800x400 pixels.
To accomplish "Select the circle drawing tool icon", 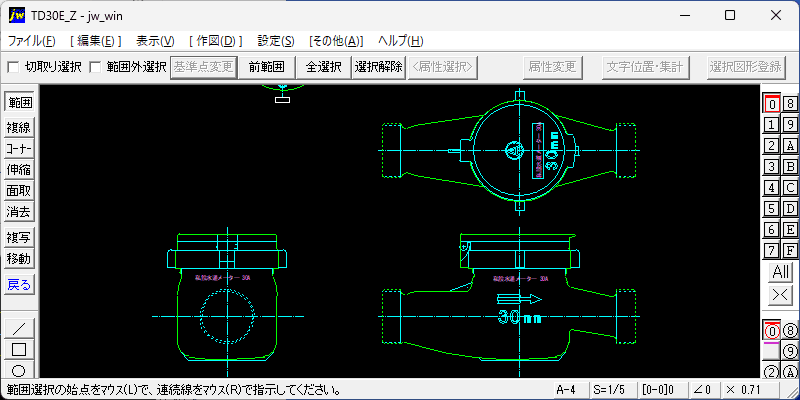I will tap(19, 369).
